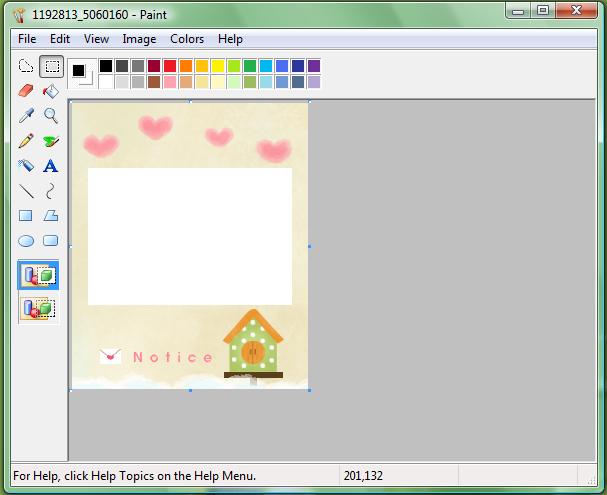This screenshot has width=607, height=495.
Task: Click the Paint icon in title bar
Action: pos(19,15)
